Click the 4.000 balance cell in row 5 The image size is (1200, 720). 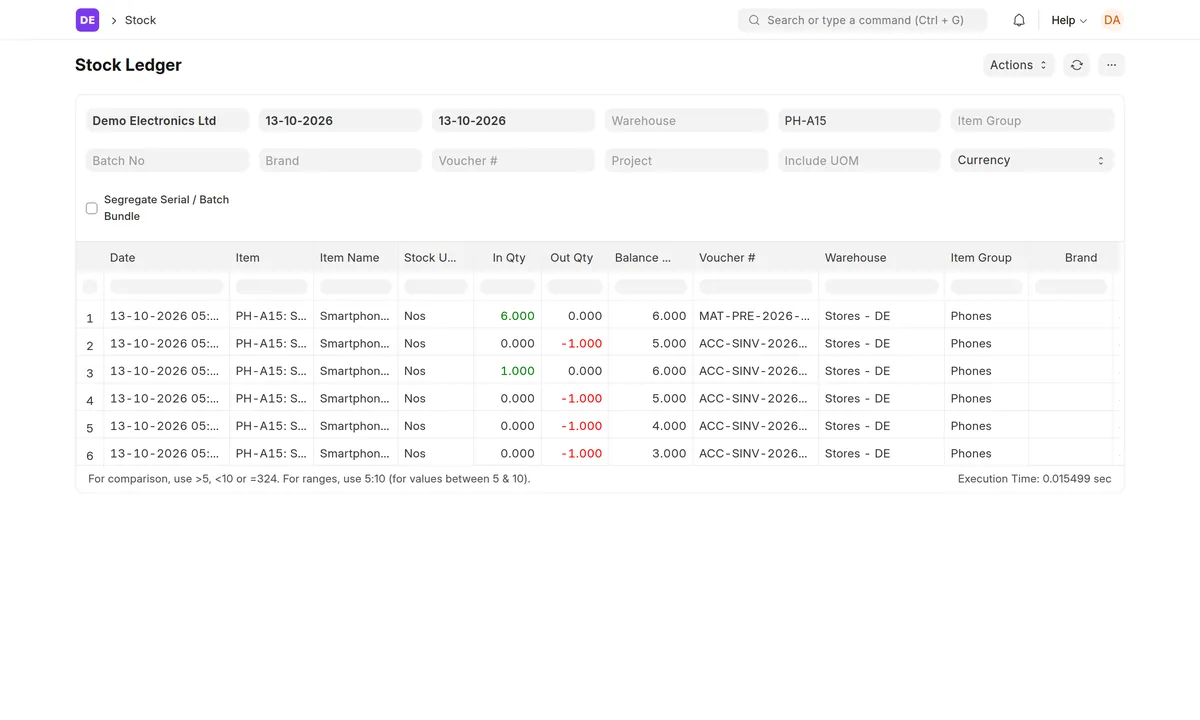650,426
